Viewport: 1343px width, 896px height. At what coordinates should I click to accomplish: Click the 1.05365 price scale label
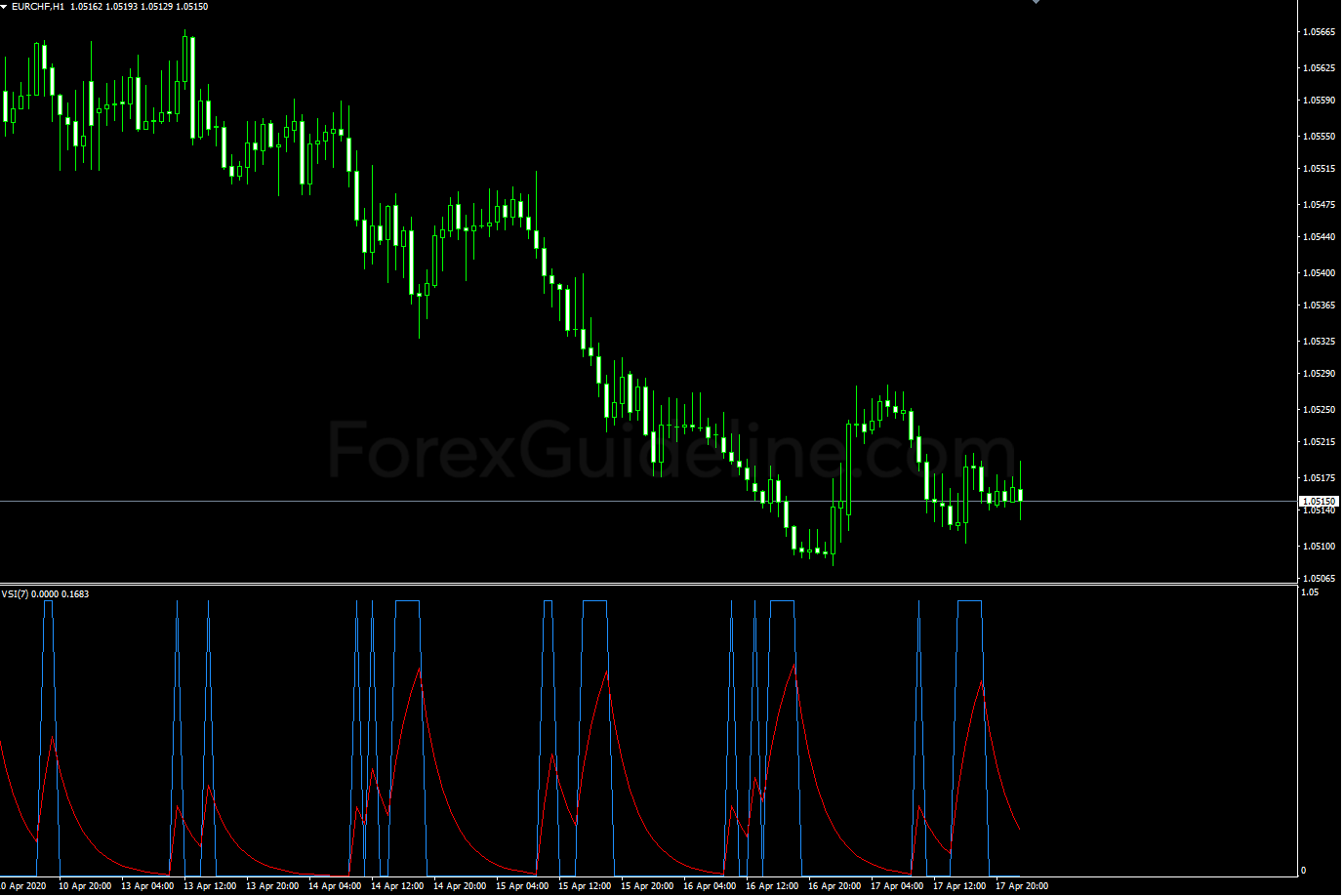1319,305
